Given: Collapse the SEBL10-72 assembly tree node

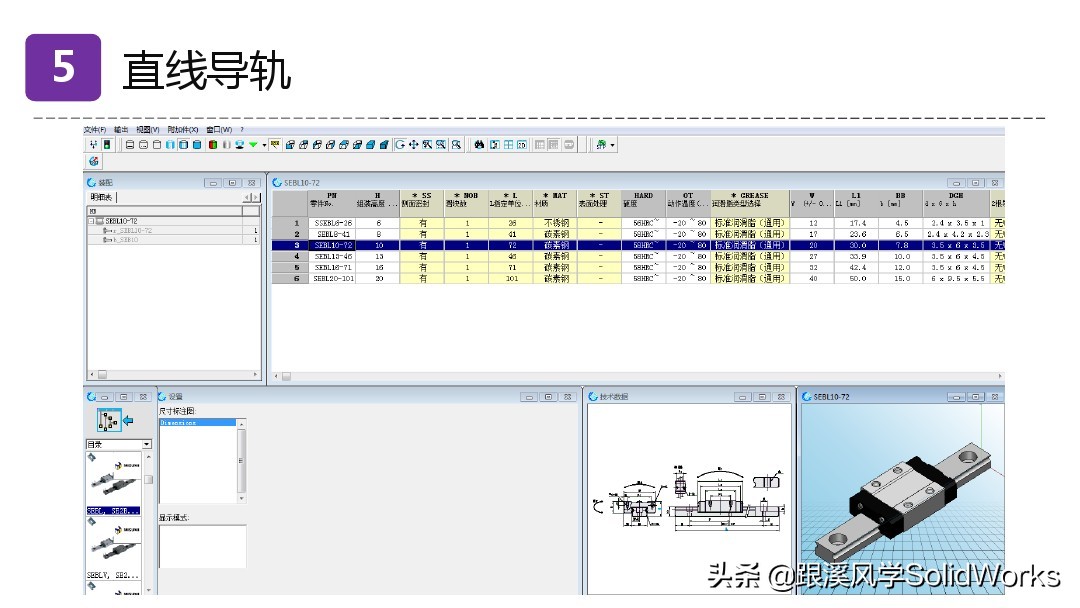Looking at the screenshot, I should pos(91,220).
